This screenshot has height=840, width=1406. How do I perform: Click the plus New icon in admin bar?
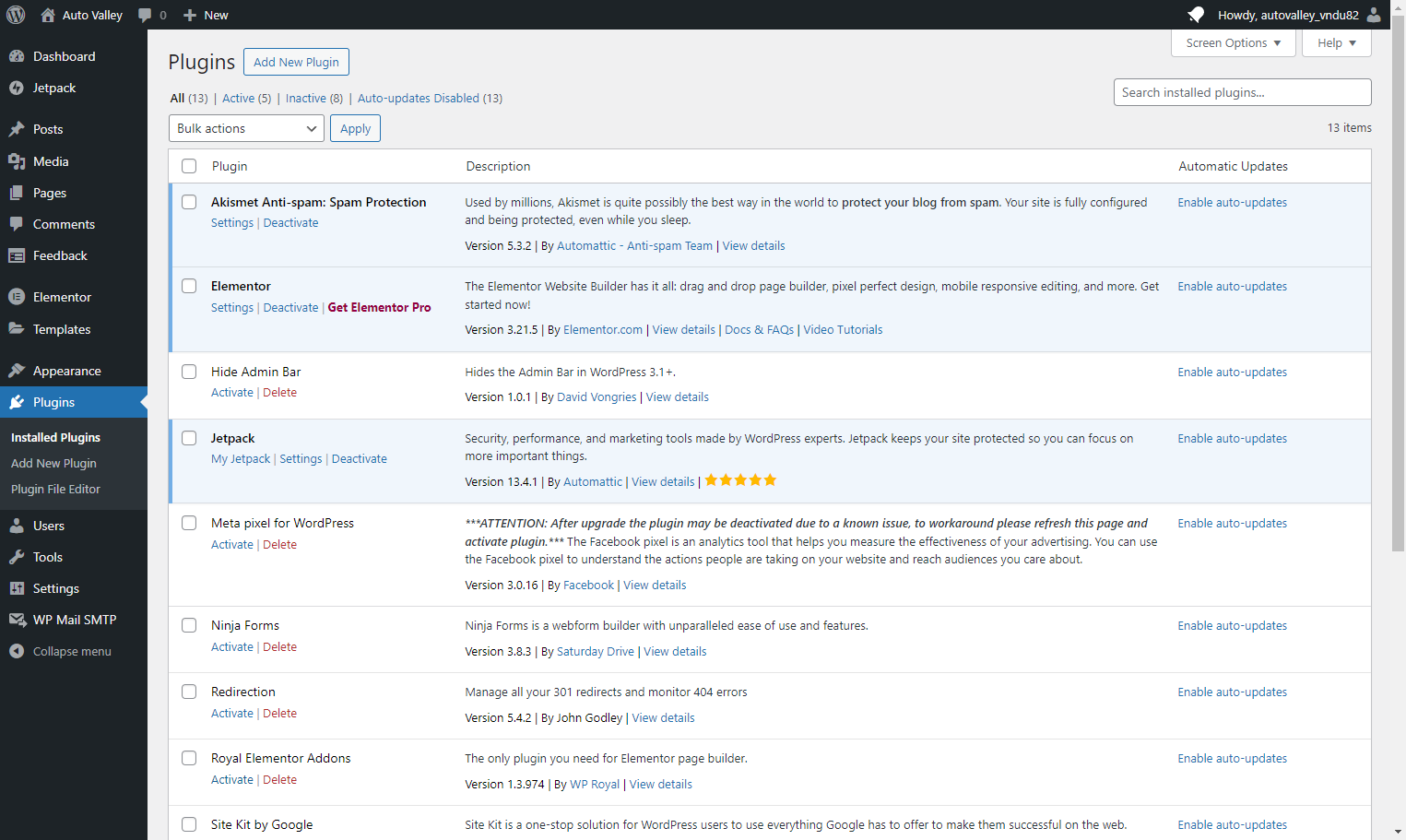pyautogui.click(x=190, y=15)
